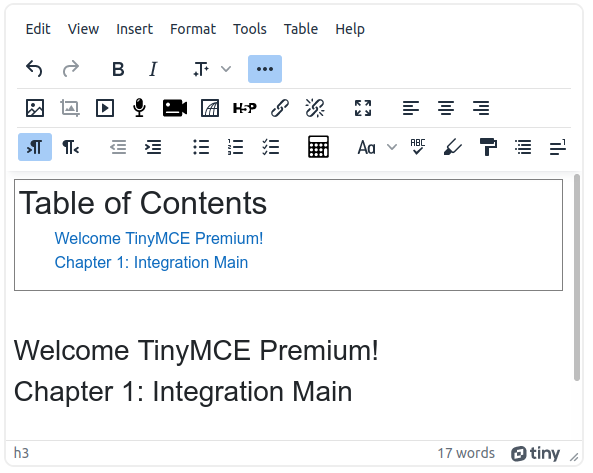Open the Table menu
Screen dimensions: 593x473
[x=301, y=29]
